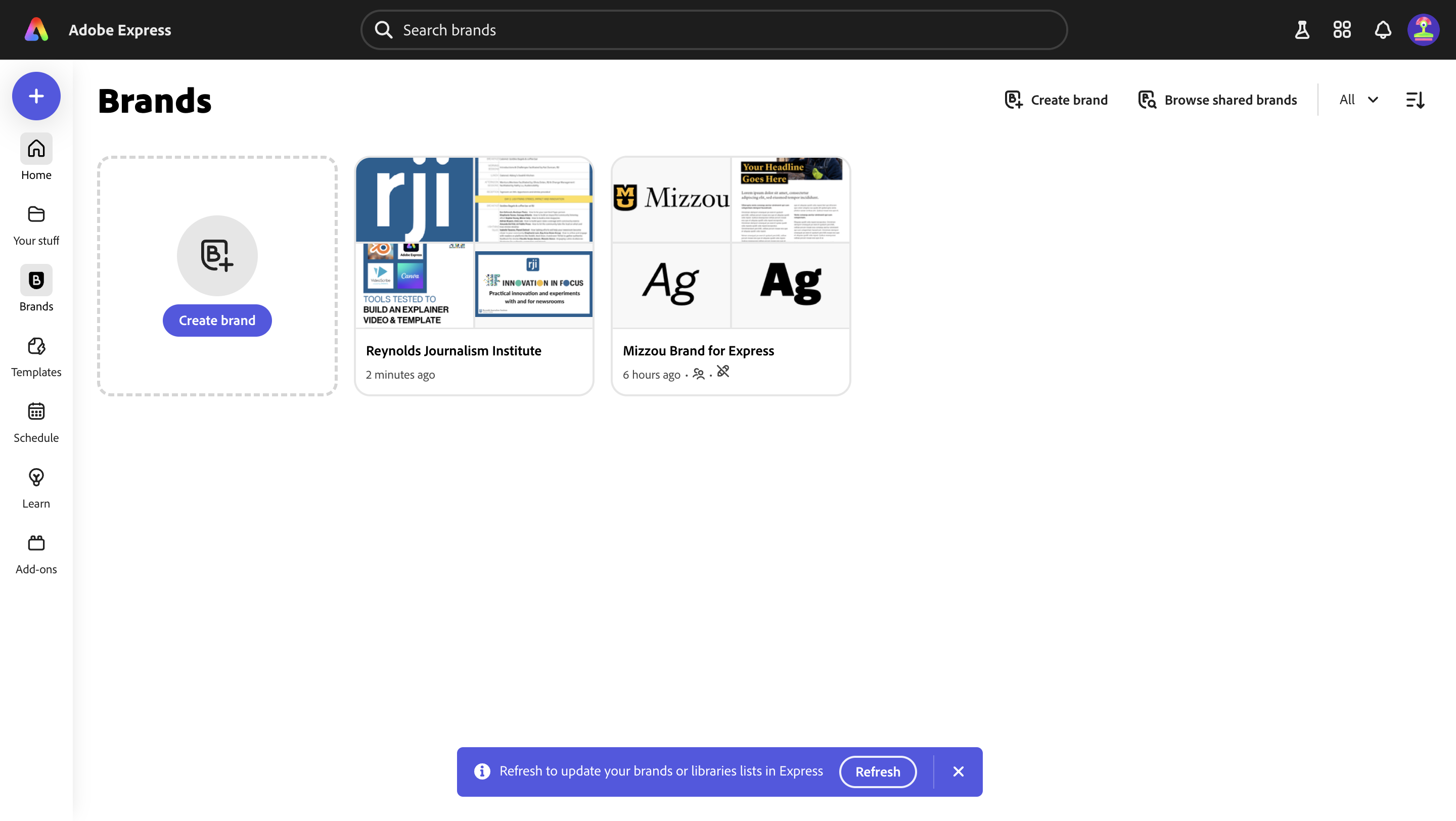Open the user profile avatar
Viewport: 1456px width, 821px height.
(1423, 29)
